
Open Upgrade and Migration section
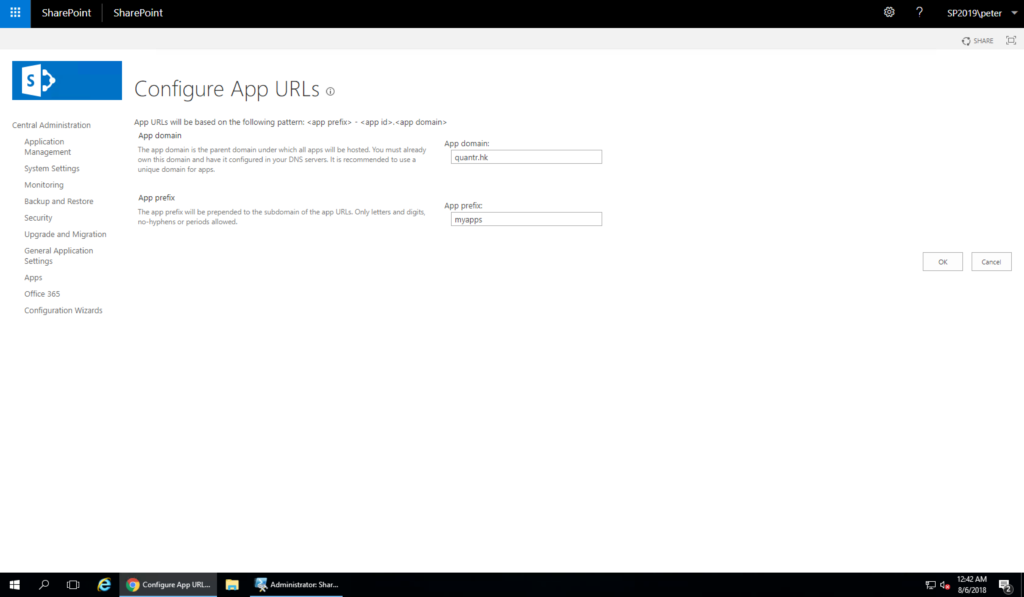tap(65, 234)
